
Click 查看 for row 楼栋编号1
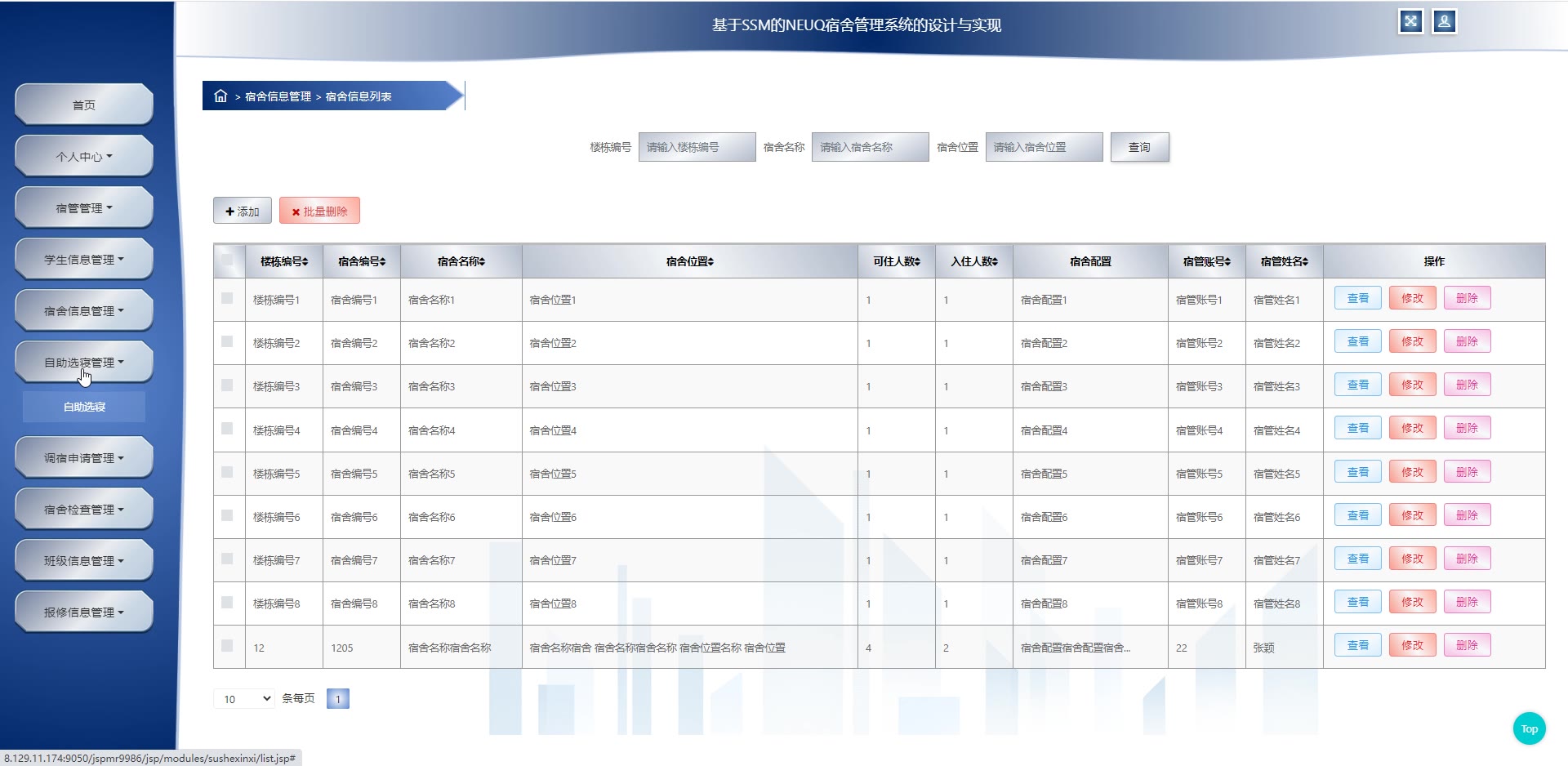(x=1358, y=298)
